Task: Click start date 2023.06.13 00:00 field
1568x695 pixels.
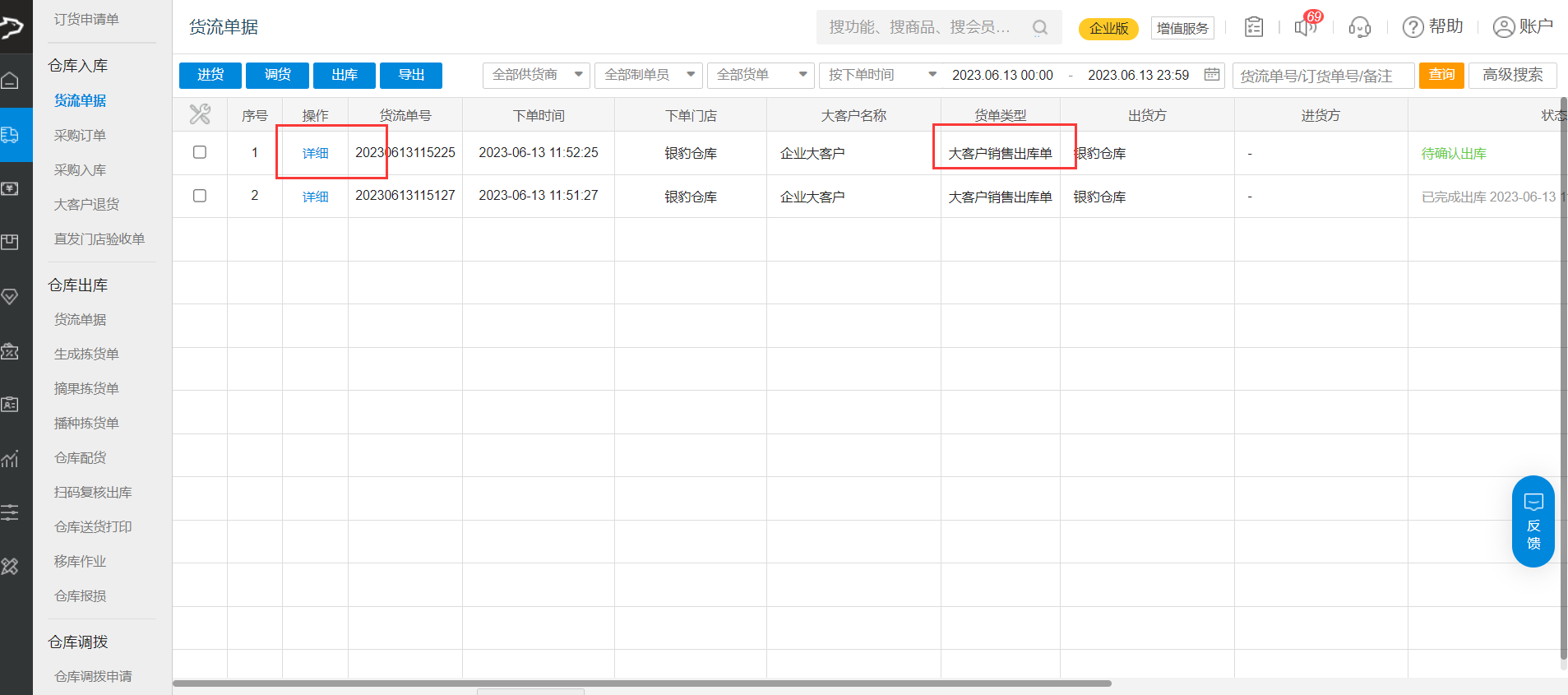Action: tap(1002, 75)
